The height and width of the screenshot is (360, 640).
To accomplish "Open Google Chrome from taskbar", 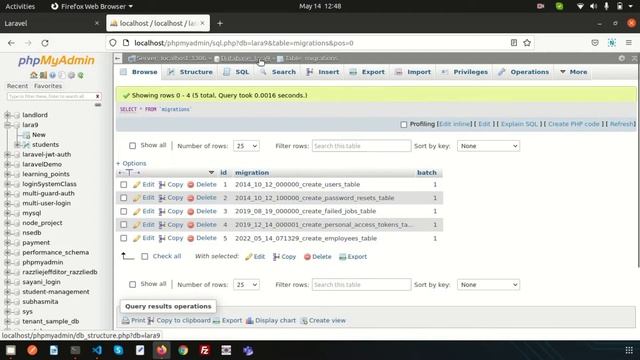I will click(183, 350).
